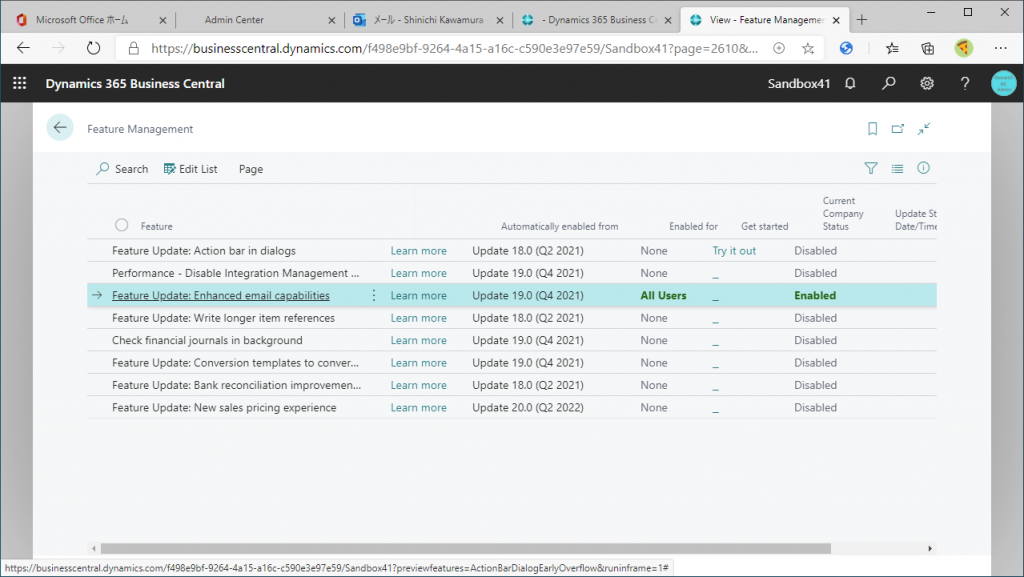
Task: Switch to Dynamics 365 Business Central tab
Action: tap(600, 20)
